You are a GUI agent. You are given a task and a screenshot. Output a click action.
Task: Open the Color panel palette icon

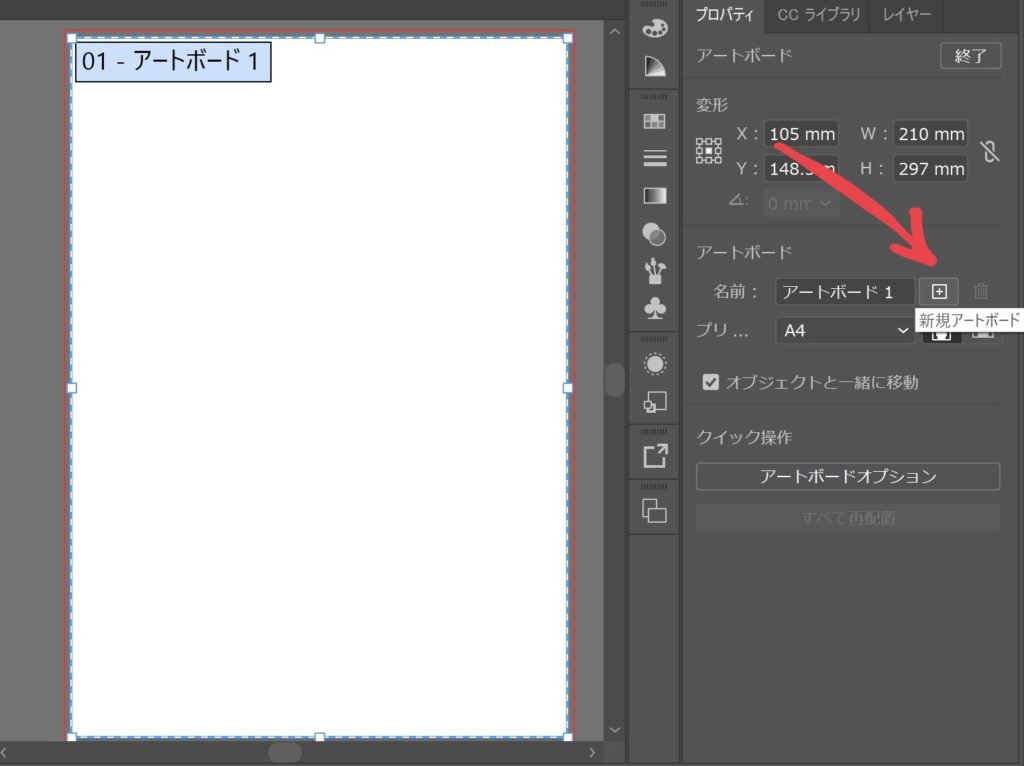tap(655, 28)
